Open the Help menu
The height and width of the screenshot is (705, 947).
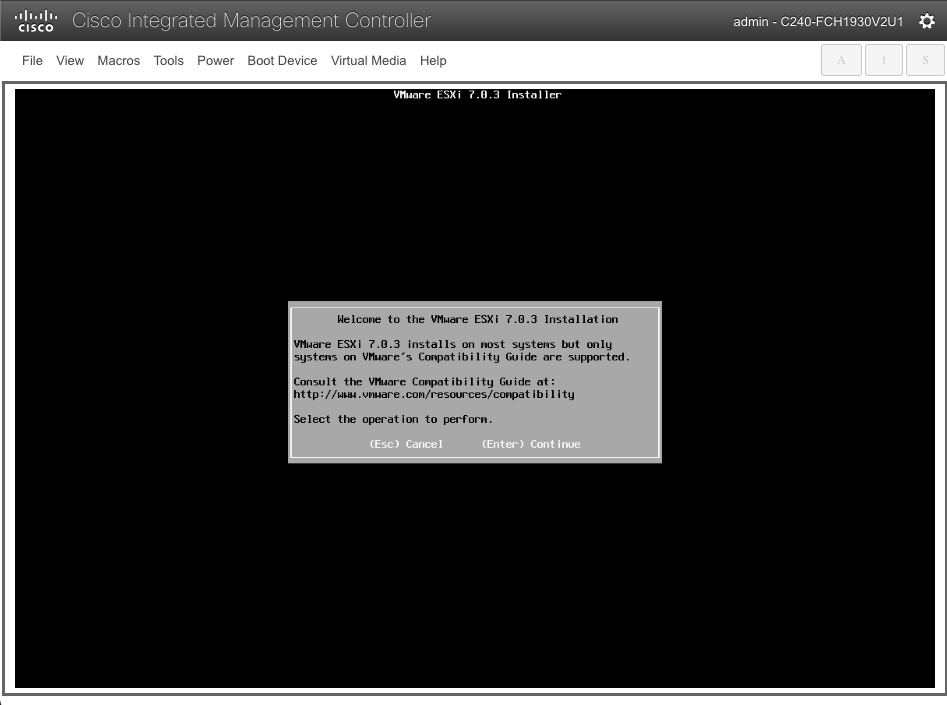(433, 60)
